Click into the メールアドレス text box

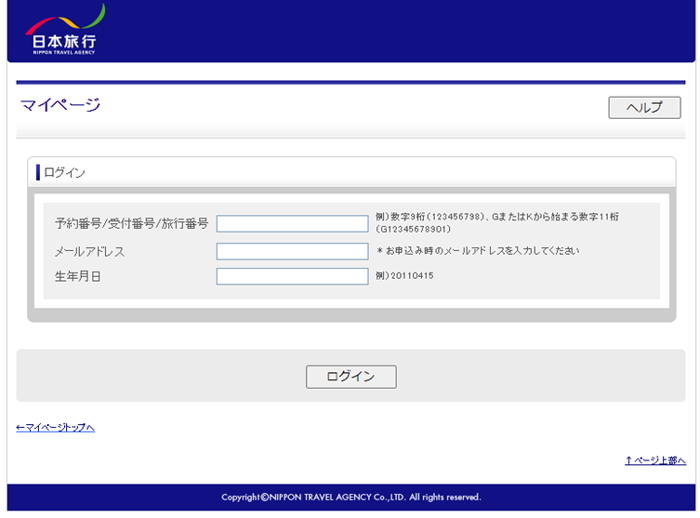click(292, 251)
